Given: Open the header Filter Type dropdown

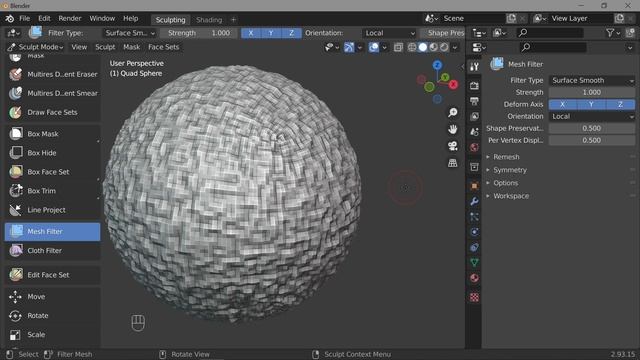Looking at the screenshot, I should click(129, 33).
